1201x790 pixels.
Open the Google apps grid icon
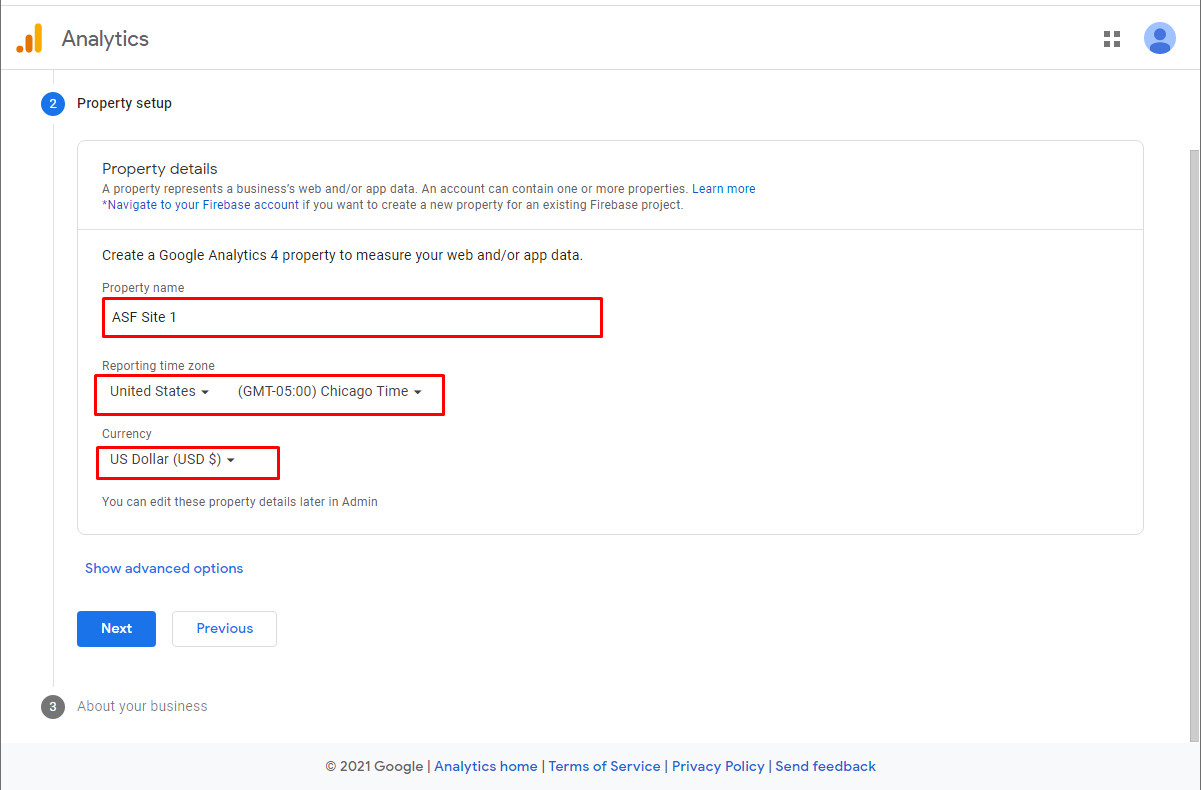tap(1111, 39)
